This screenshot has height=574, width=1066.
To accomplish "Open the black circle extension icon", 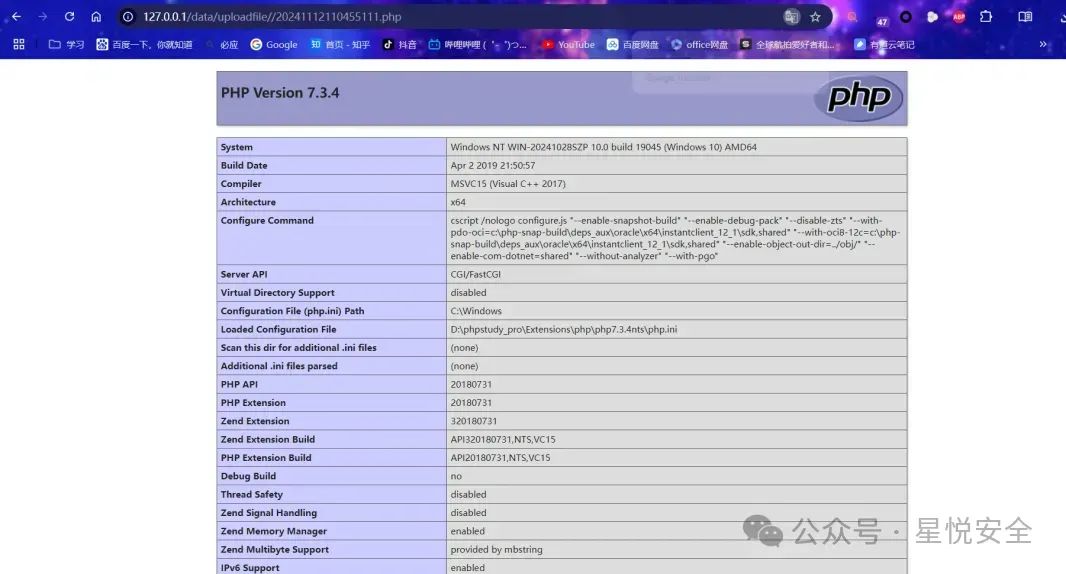I will click(x=906, y=17).
